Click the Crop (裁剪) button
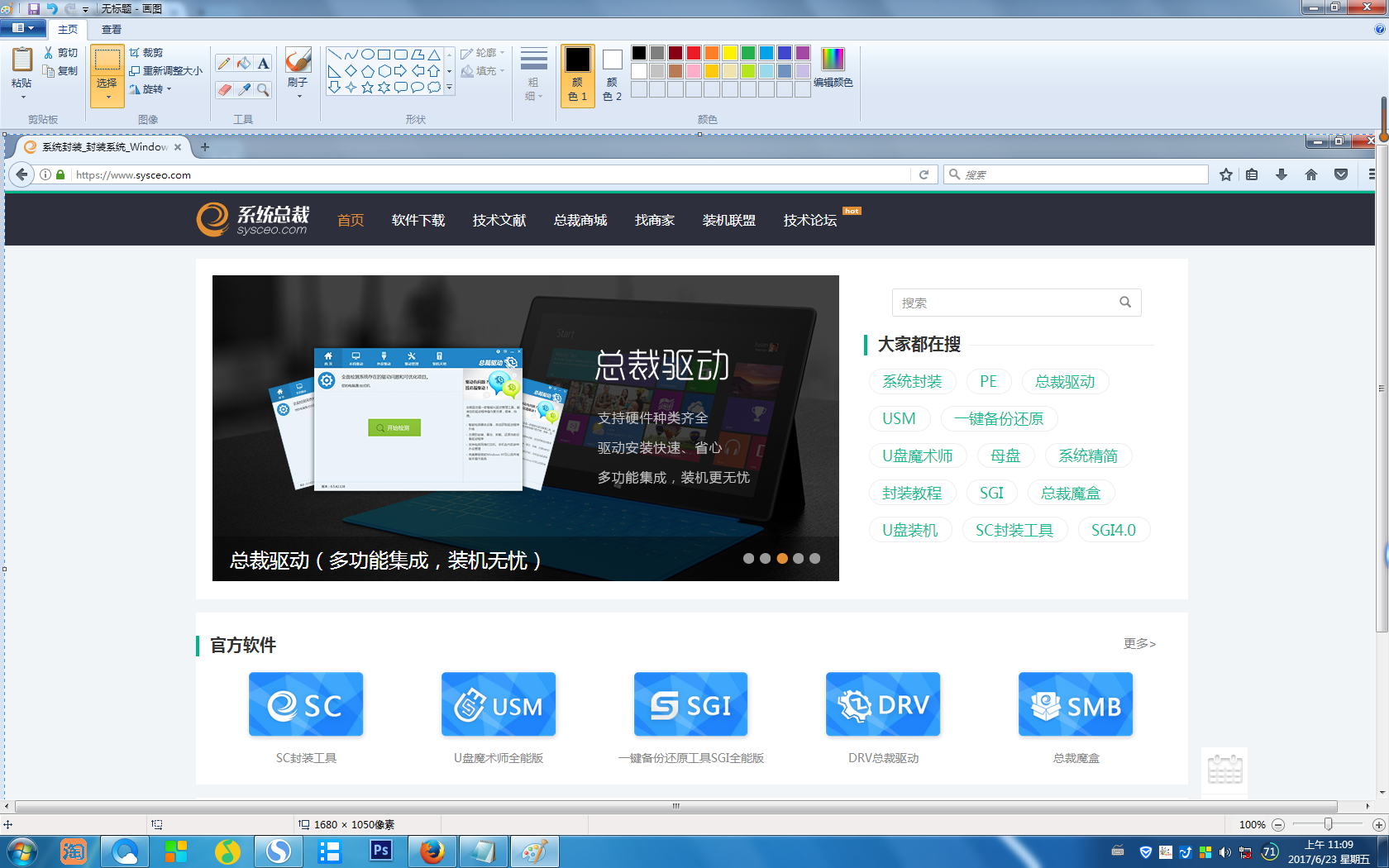 tap(146, 53)
